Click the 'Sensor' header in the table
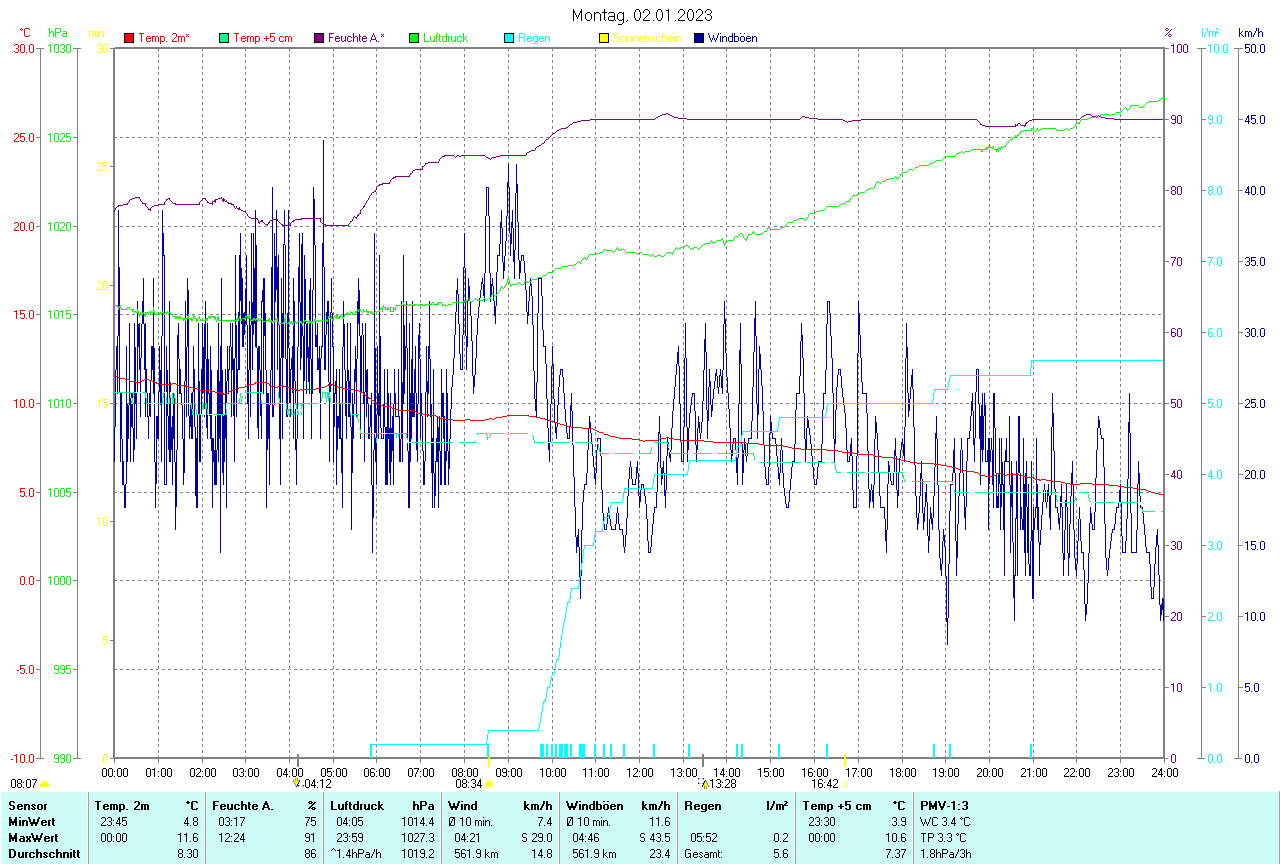 (26, 805)
